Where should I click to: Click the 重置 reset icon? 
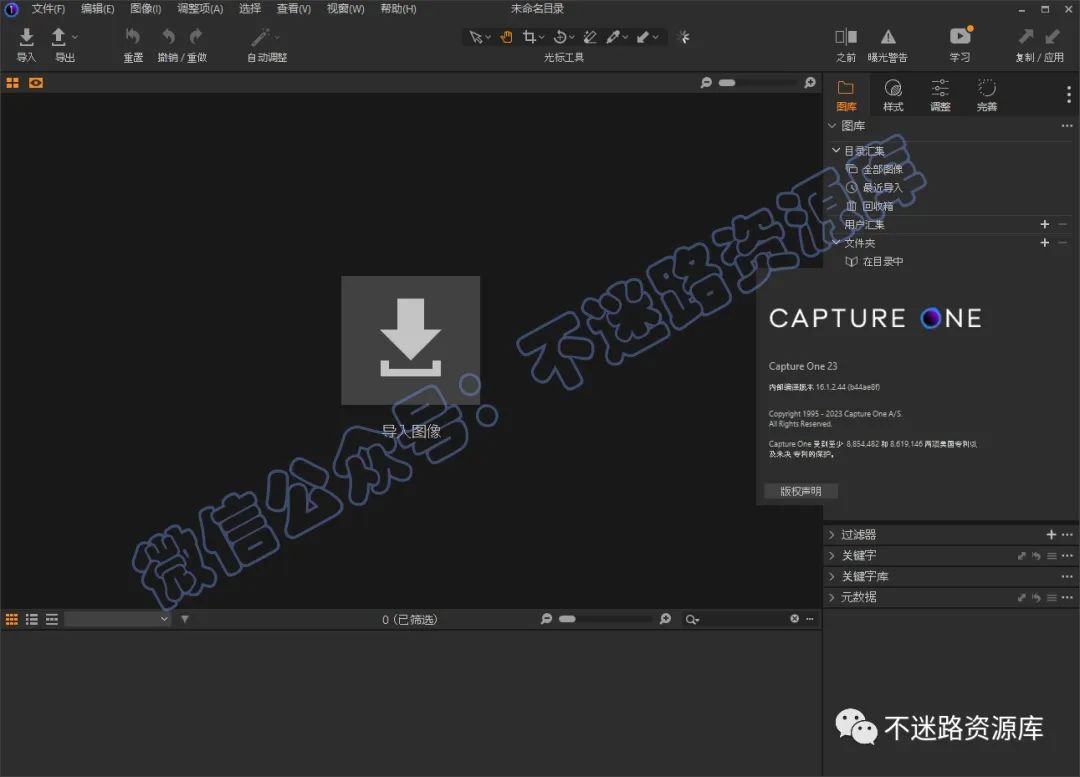[x=133, y=36]
